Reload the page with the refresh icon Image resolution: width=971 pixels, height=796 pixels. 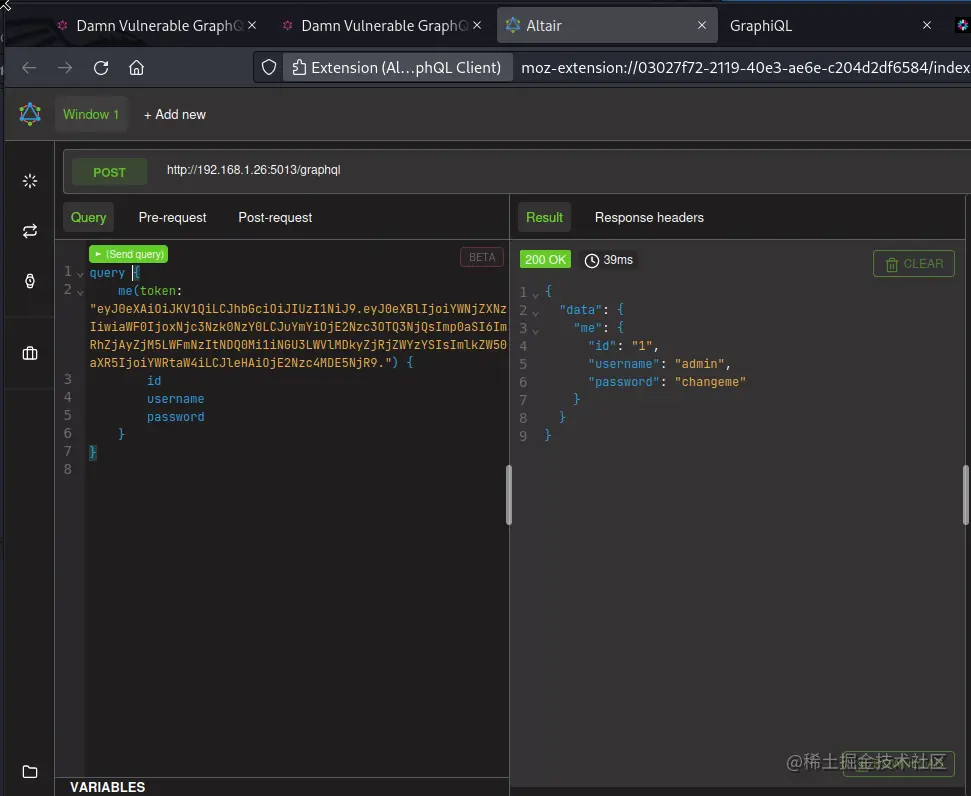(x=101, y=68)
